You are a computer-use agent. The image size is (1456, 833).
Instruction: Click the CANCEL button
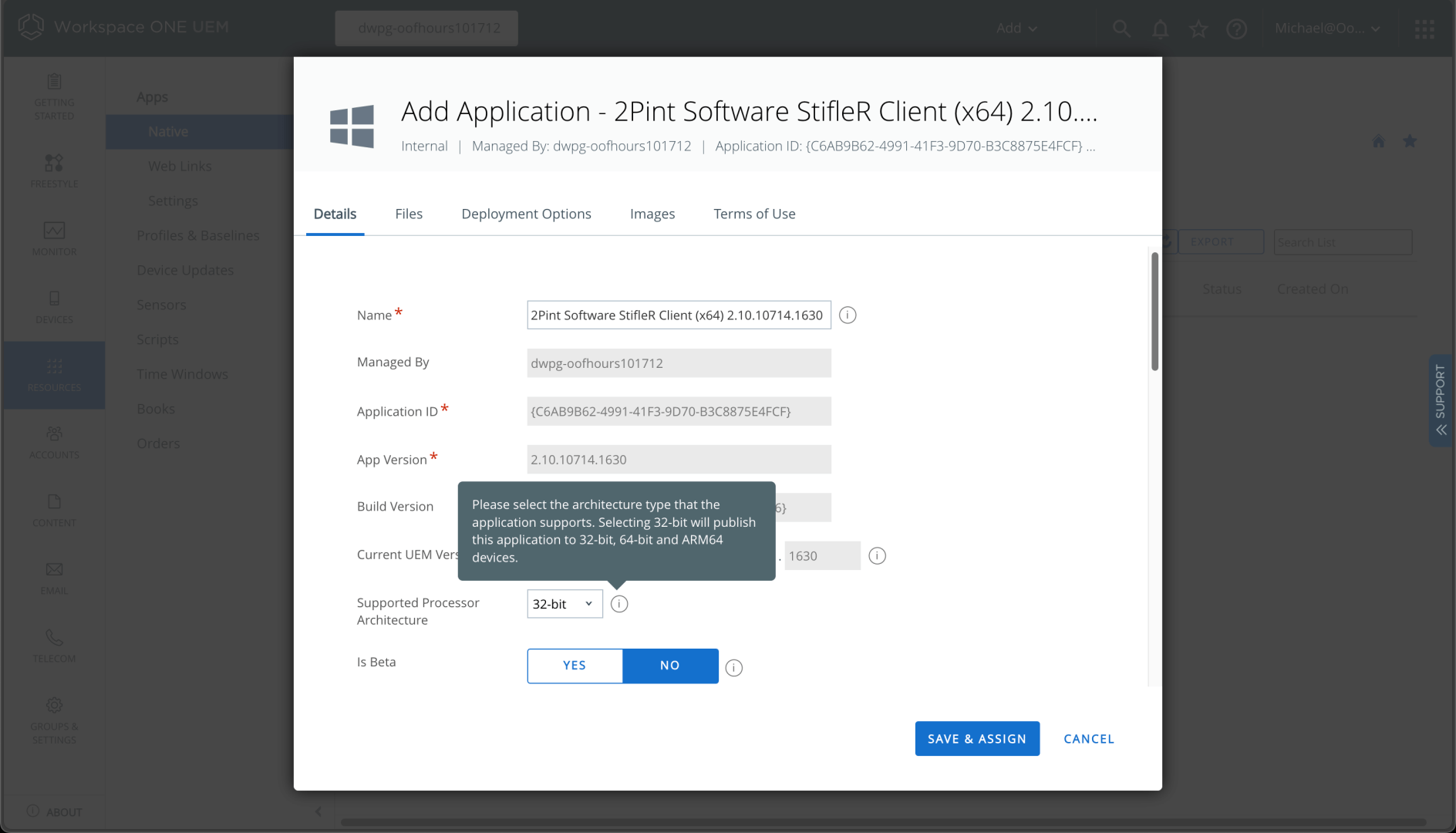coord(1089,739)
